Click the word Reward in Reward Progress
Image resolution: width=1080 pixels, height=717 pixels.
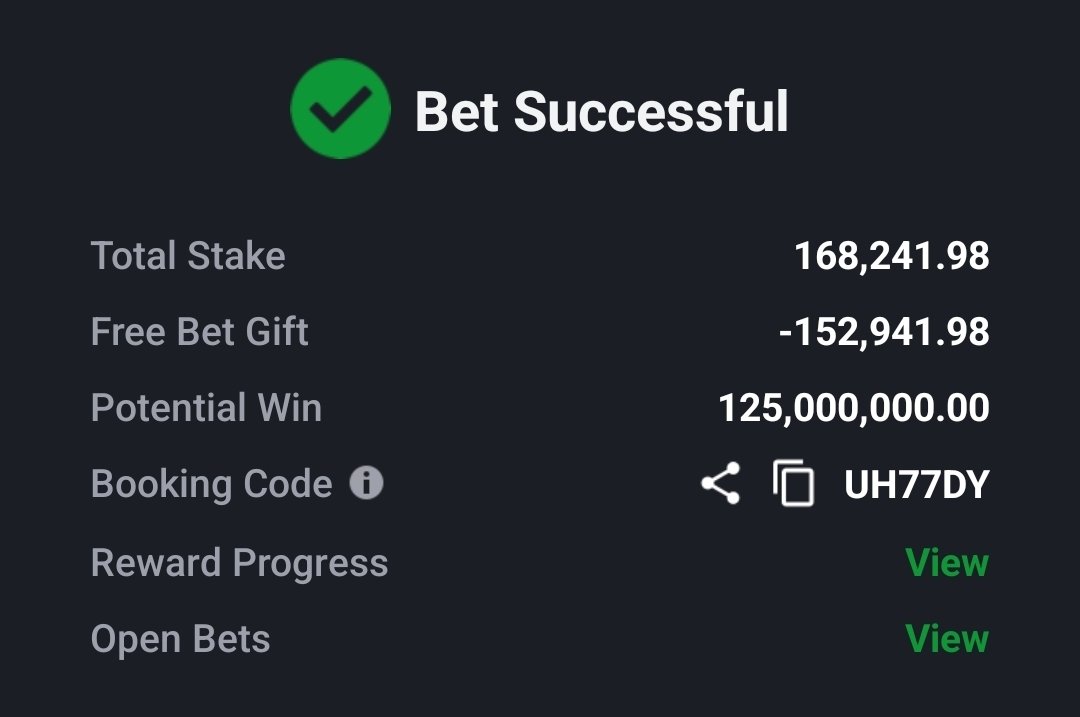pos(156,563)
